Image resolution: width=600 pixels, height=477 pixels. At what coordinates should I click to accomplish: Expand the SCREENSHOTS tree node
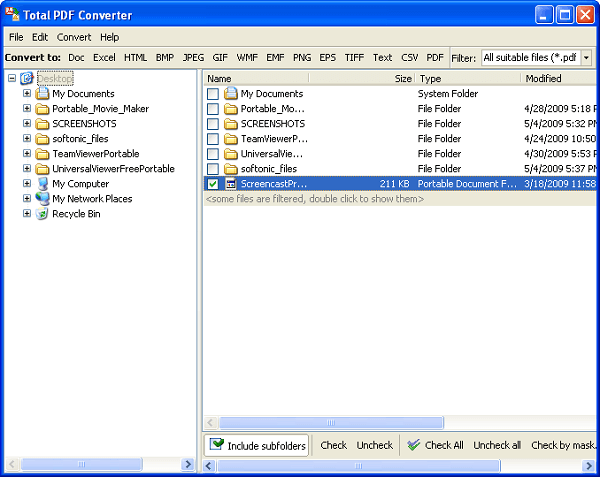coord(27,123)
